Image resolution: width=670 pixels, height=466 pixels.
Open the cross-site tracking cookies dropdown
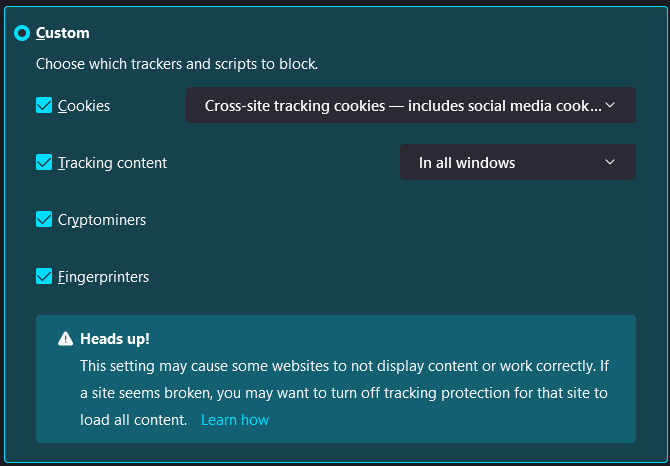tap(402, 105)
